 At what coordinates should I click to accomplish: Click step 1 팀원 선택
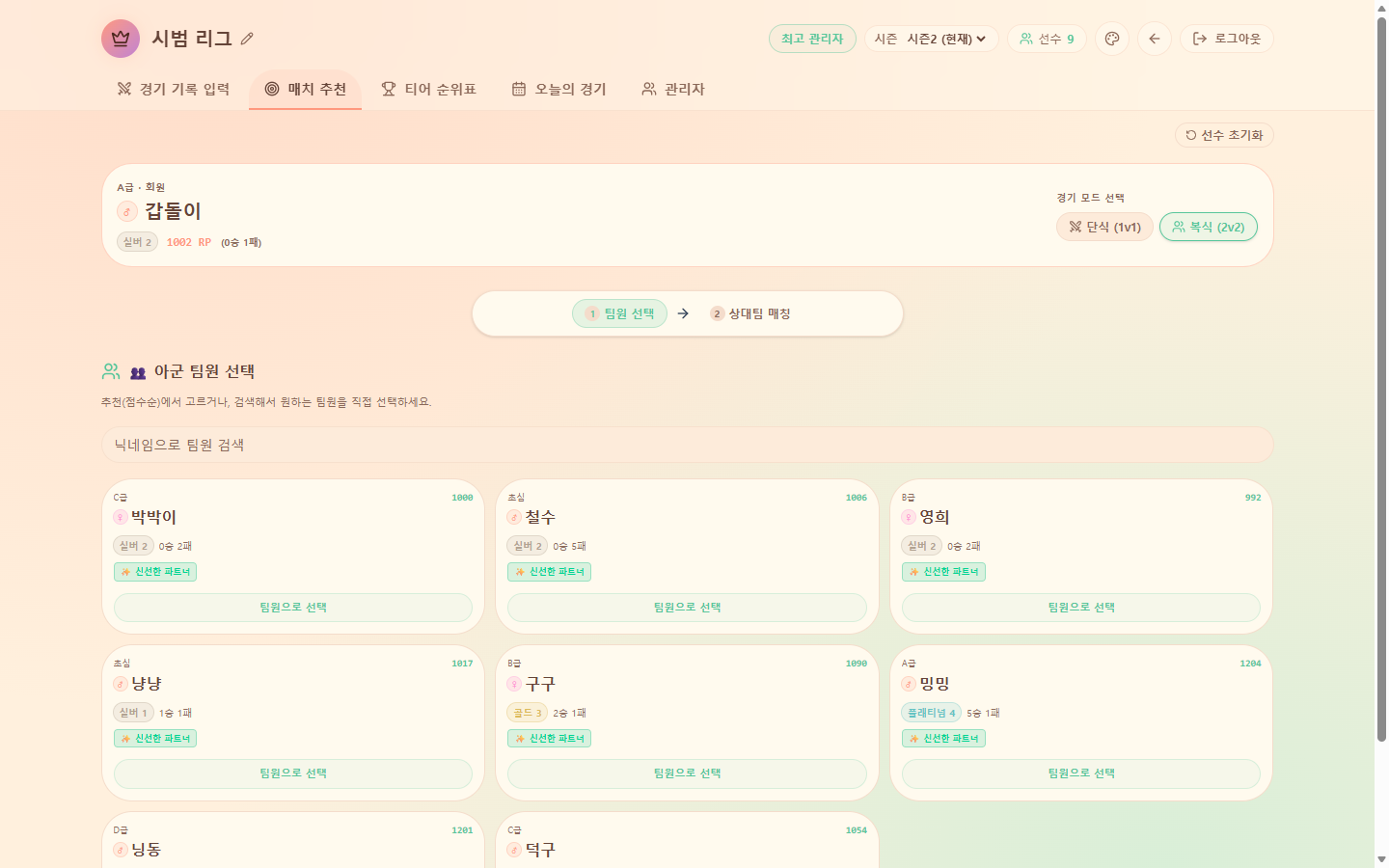pos(619,313)
